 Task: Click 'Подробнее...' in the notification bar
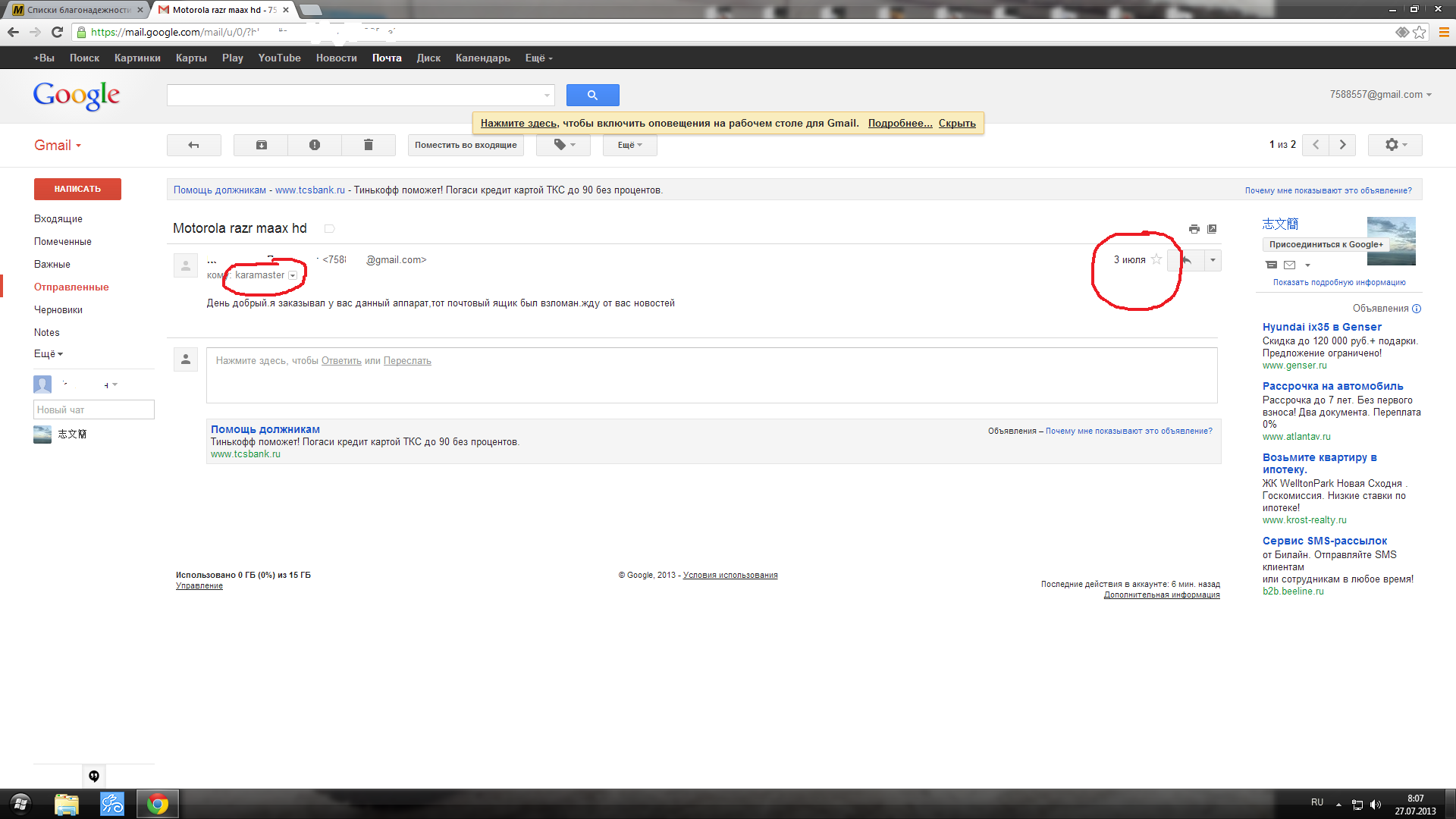(900, 123)
